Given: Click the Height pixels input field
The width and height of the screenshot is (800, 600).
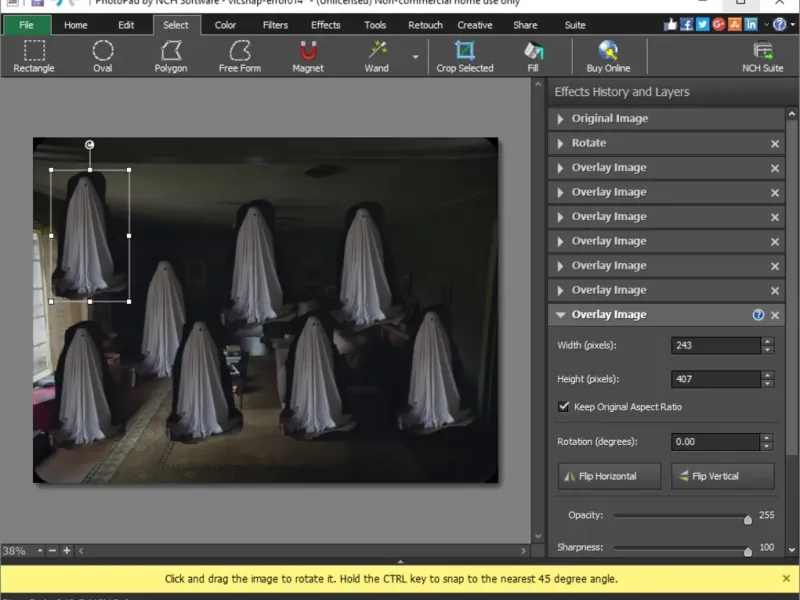Looking at the screenshot, I should 716,379.
